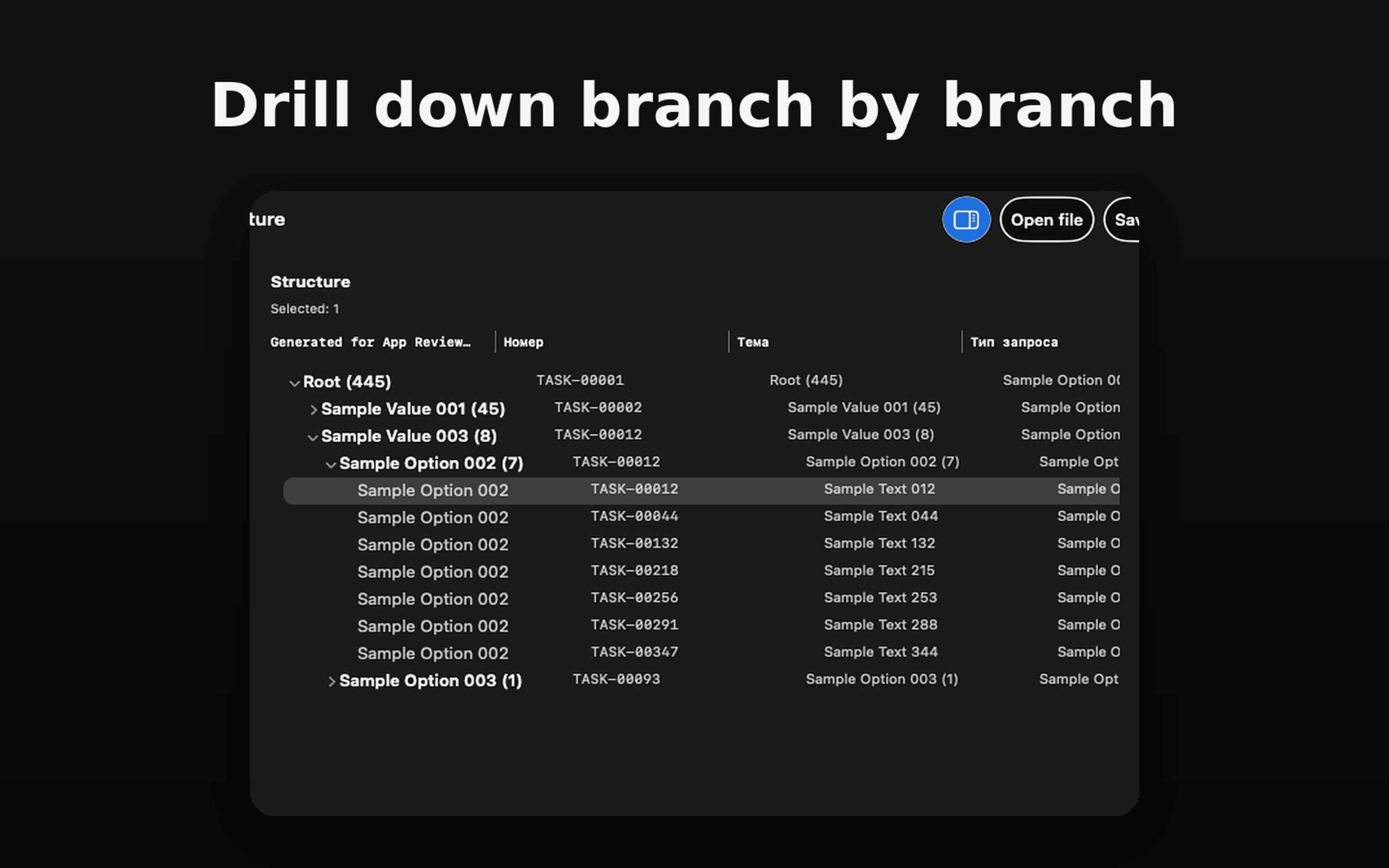
Task: Select the row with TASK-00044
Action: pyautogui.click(x=634, y=516)
